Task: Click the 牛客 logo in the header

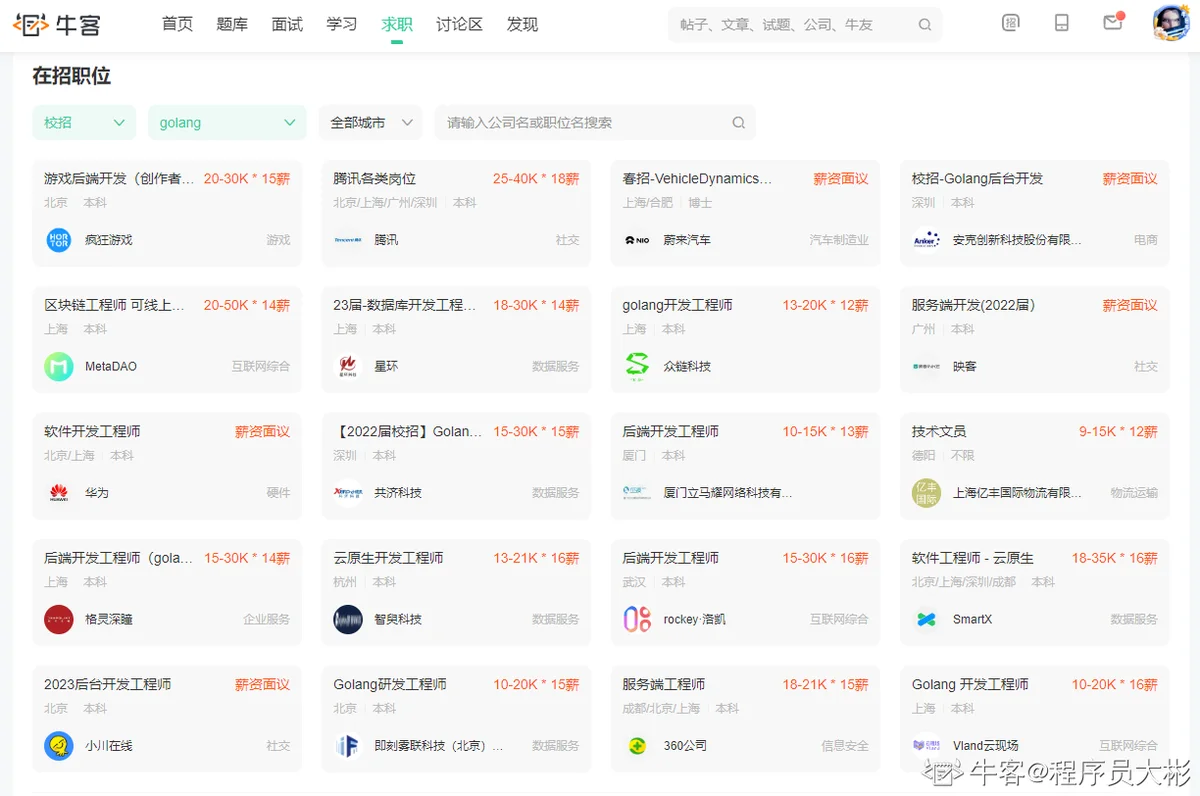Action: coord(57,24)
